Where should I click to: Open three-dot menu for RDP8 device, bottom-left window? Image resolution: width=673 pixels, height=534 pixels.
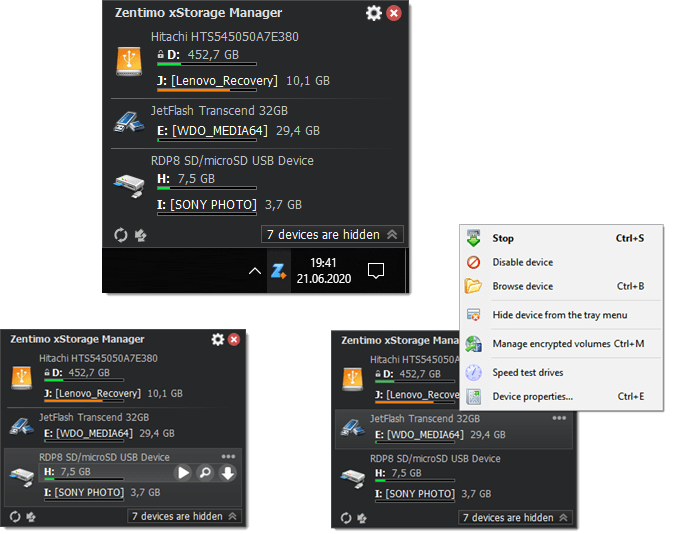[228, 456]
